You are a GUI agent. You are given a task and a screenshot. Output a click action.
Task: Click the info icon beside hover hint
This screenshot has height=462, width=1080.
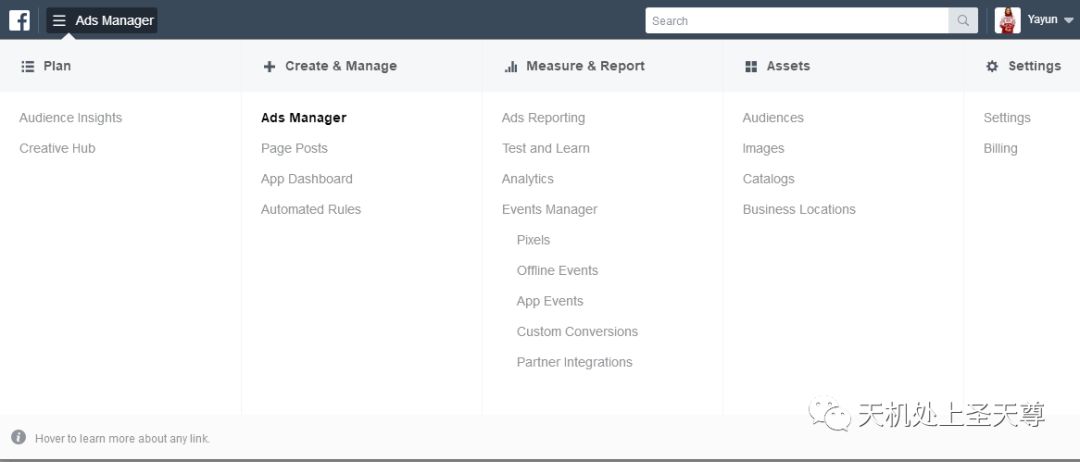(x=18, y=437)
